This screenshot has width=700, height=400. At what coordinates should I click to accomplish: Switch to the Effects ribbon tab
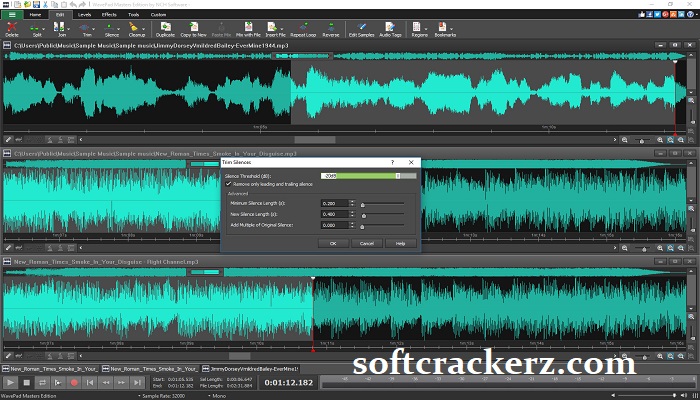pos(109,15)
